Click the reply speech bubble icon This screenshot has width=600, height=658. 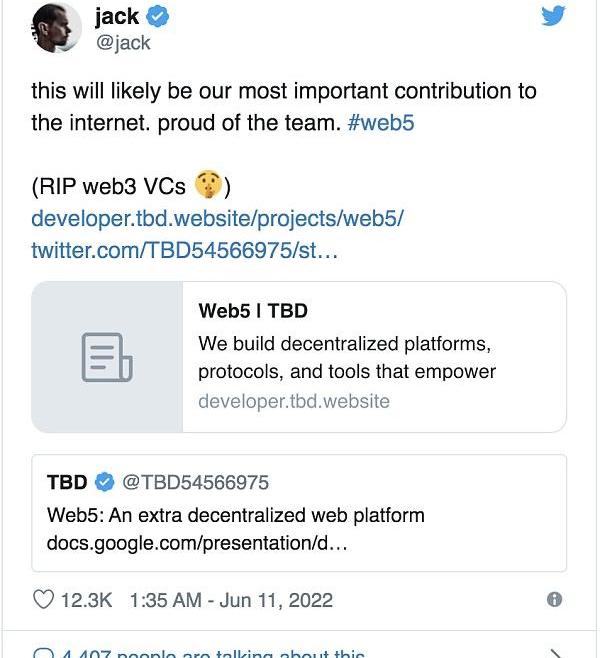[43, 654]
